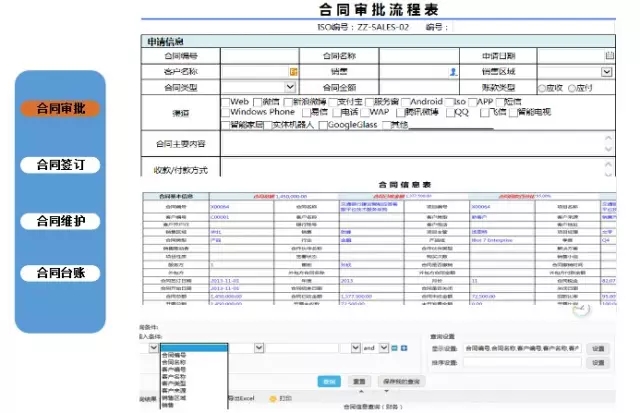Click customer number C00001 in the table
Viewport: 640px width, 413px height.
click(x=220, y=217)
